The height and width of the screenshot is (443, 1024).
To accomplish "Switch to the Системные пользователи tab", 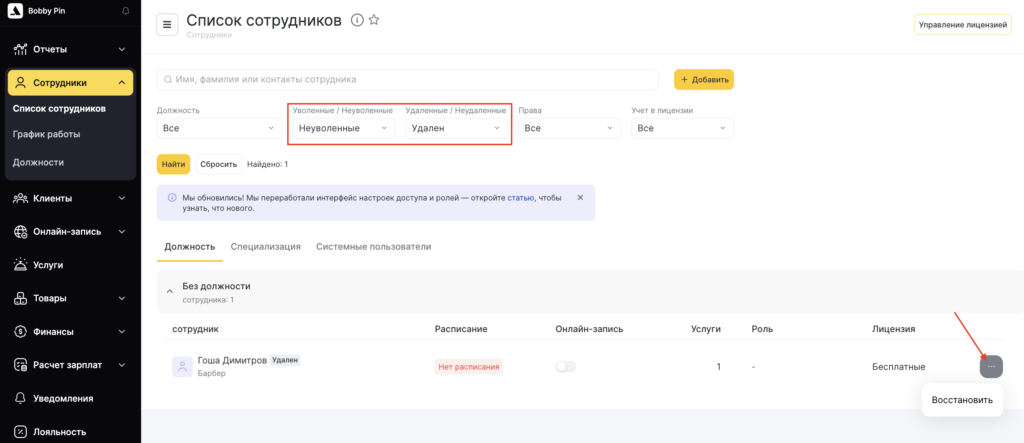I will pyautogui.click(x=373, y=246).
